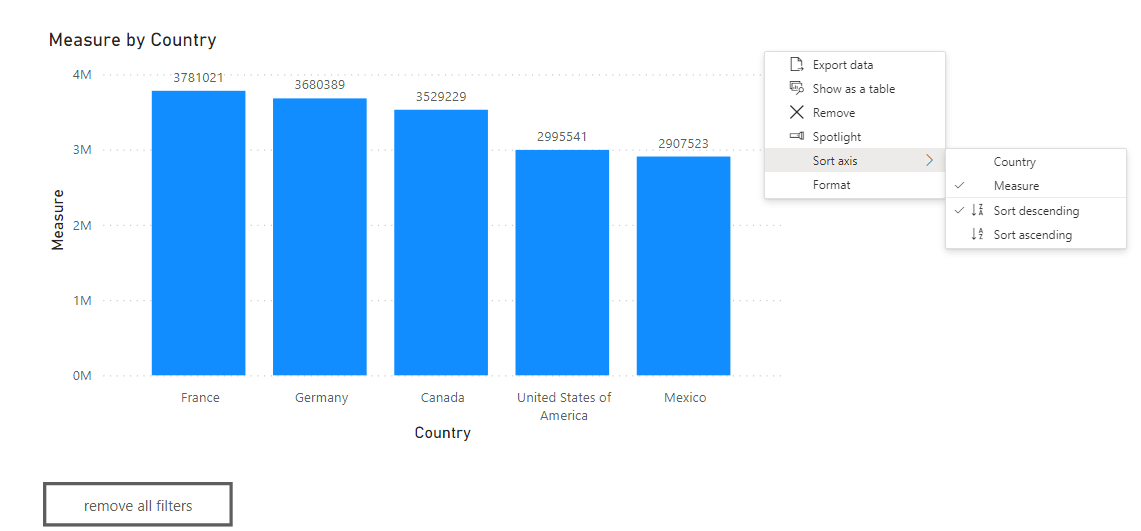1141x531 pixels.
Task: Select Remove in the context menu
Action: point(854,113)
